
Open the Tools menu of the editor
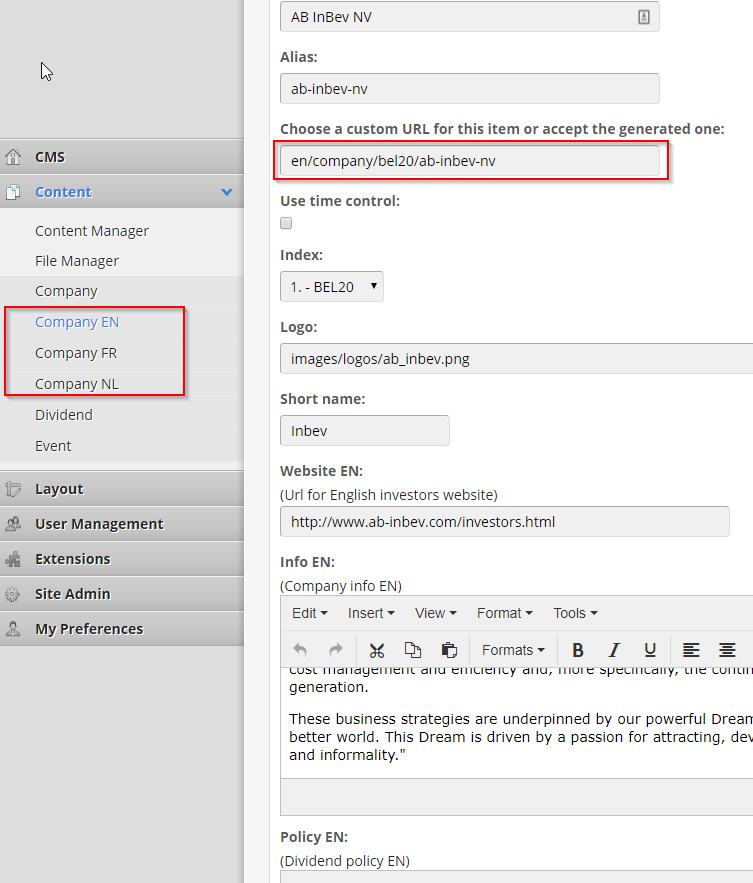(x=575, y=613)
